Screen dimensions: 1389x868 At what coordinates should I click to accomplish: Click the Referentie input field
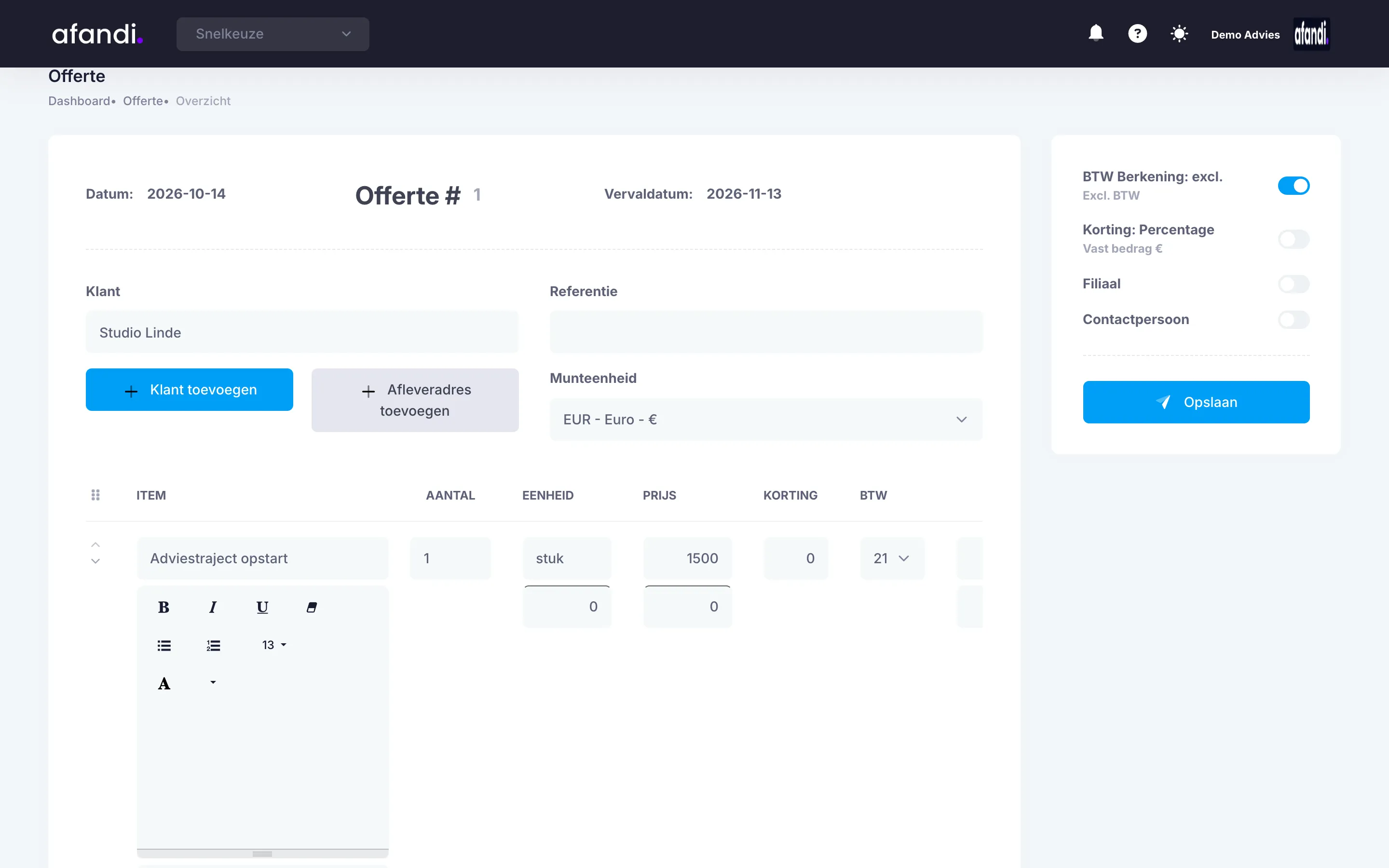766,332
